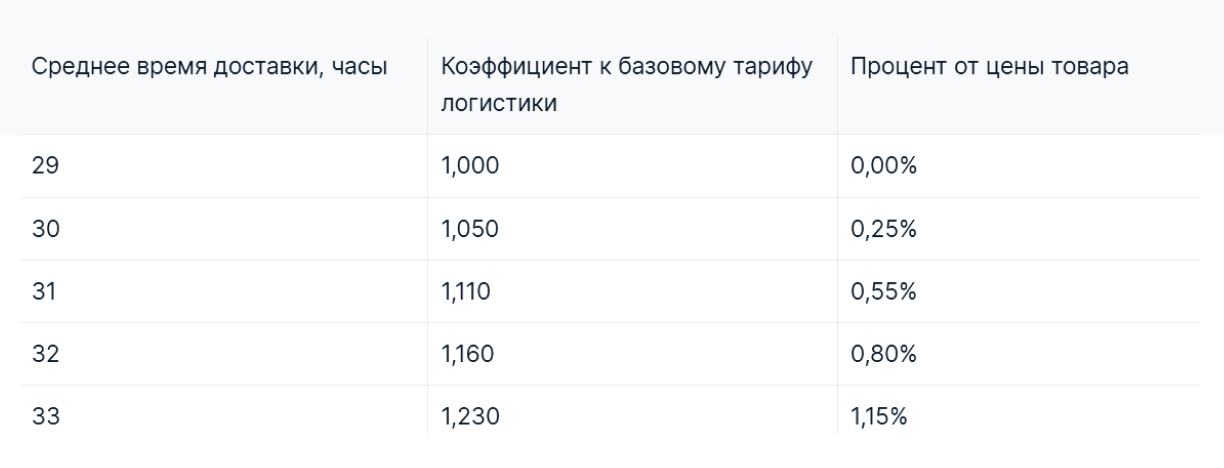Viewport: 1224px width, 468px height.
Task: Click the percentage value 1,15%
Action: pyautogui.click(x=879, y=418)
